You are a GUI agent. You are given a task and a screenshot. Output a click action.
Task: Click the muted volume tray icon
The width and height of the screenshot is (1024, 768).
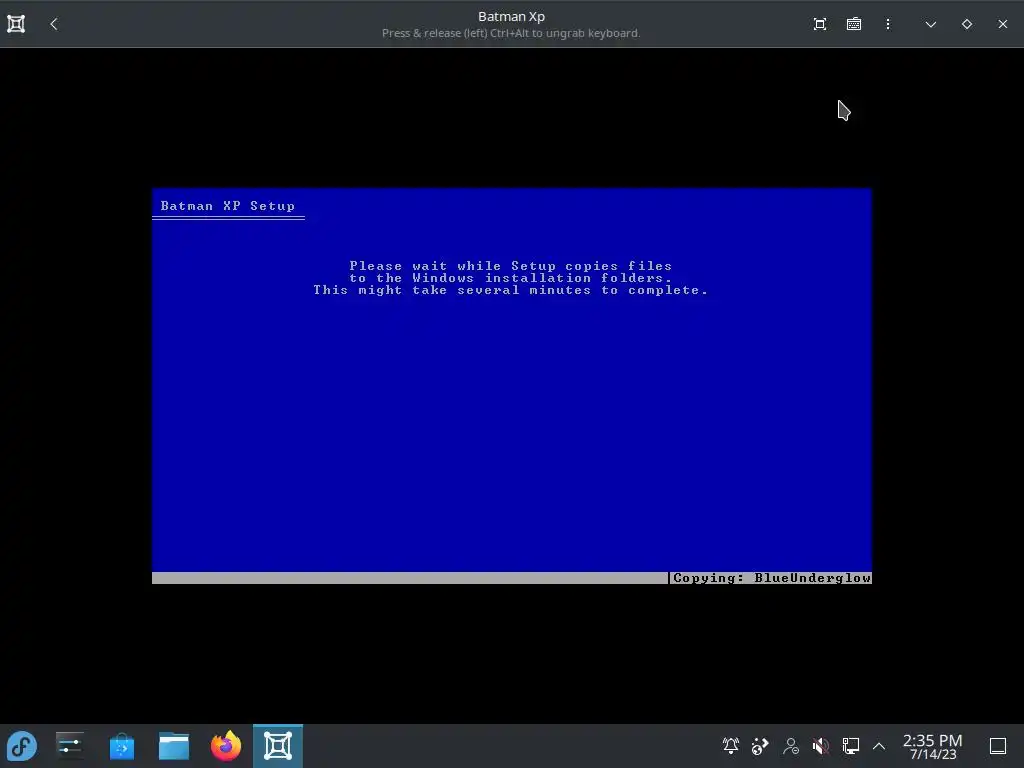(821, 746)
